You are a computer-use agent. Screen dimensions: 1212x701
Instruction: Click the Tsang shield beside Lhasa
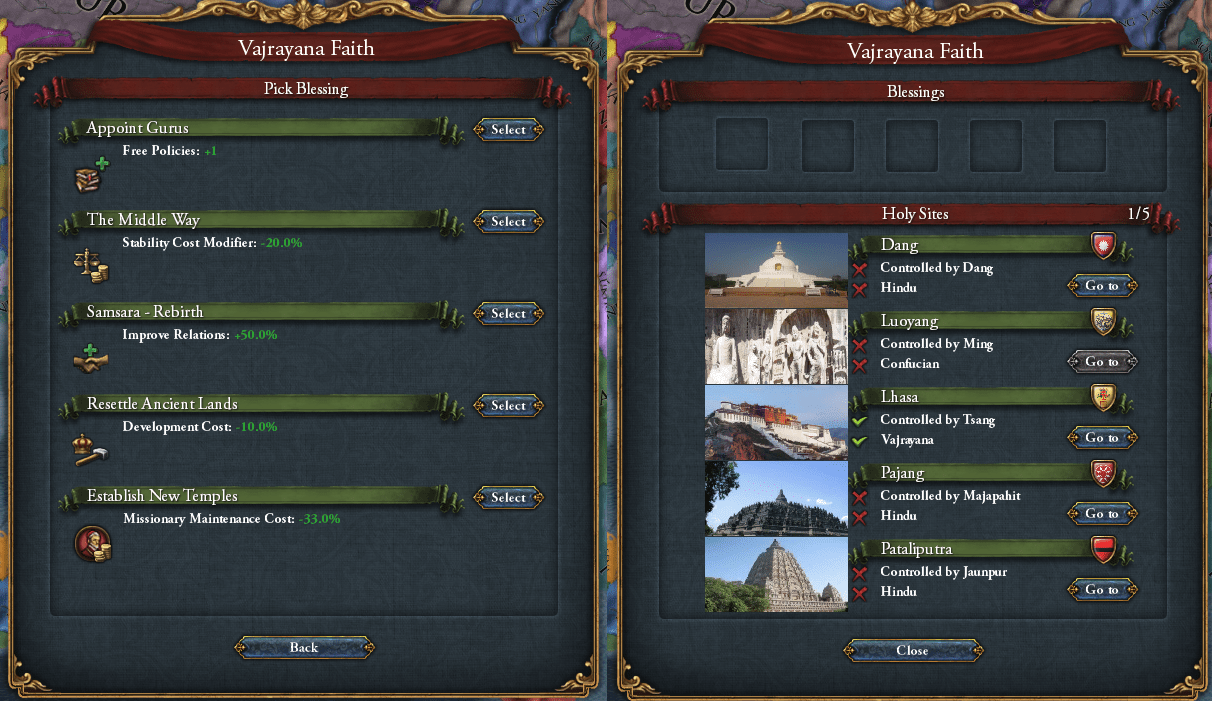[x=1103, y=395]
